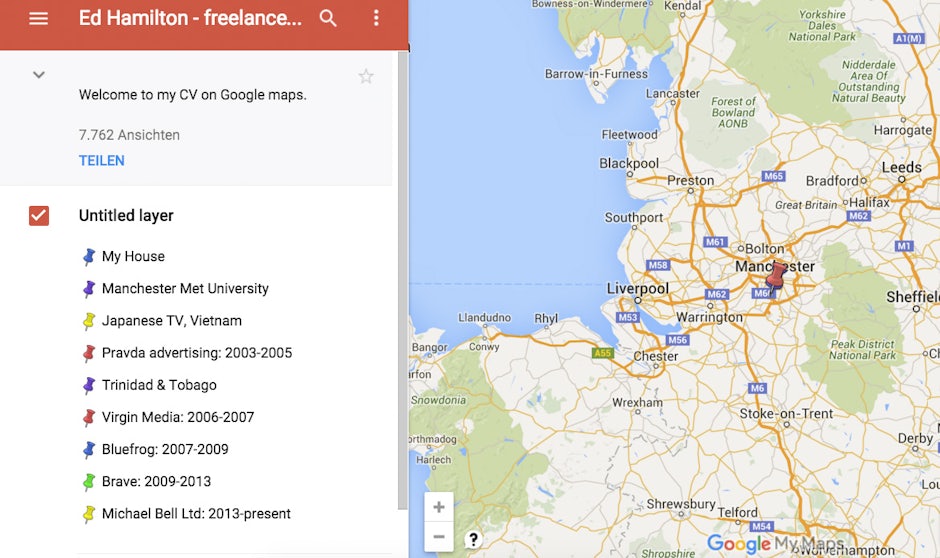Click the M56 motorway shield
Screen dimensions: 940x558
[677, 340]
